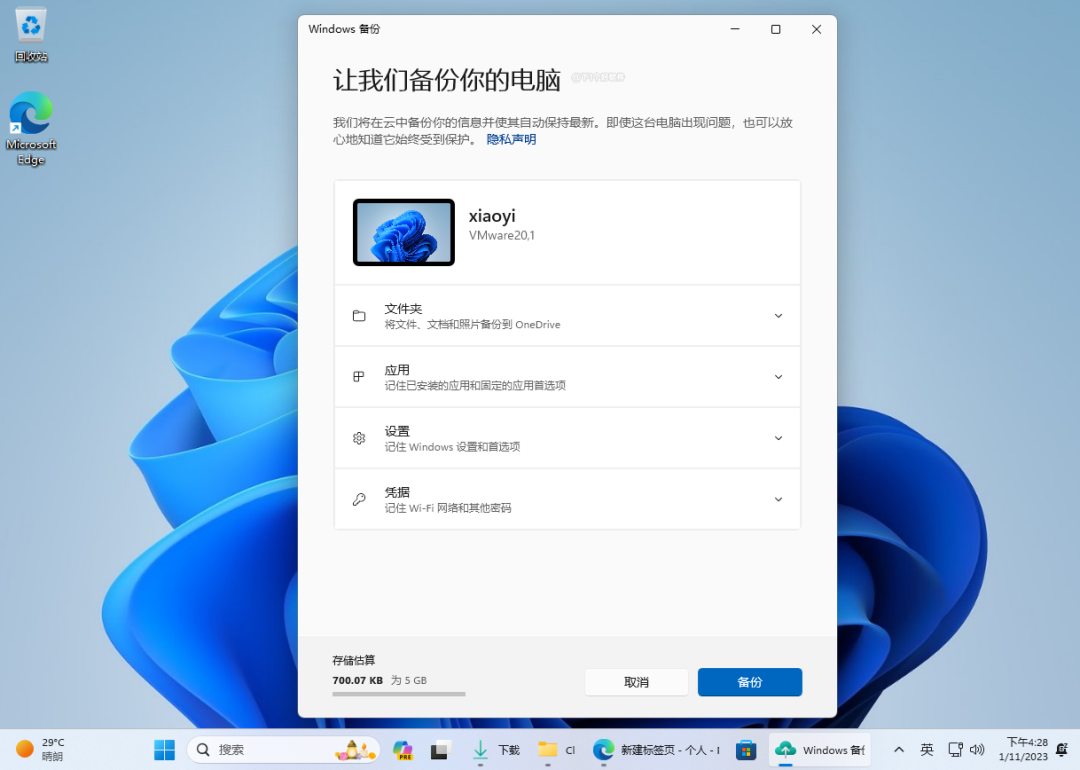Image resolution: width=1080 pixels, height=770 pixels.
Task: Switch input language 英 indicator
Action: coord(927,749)
